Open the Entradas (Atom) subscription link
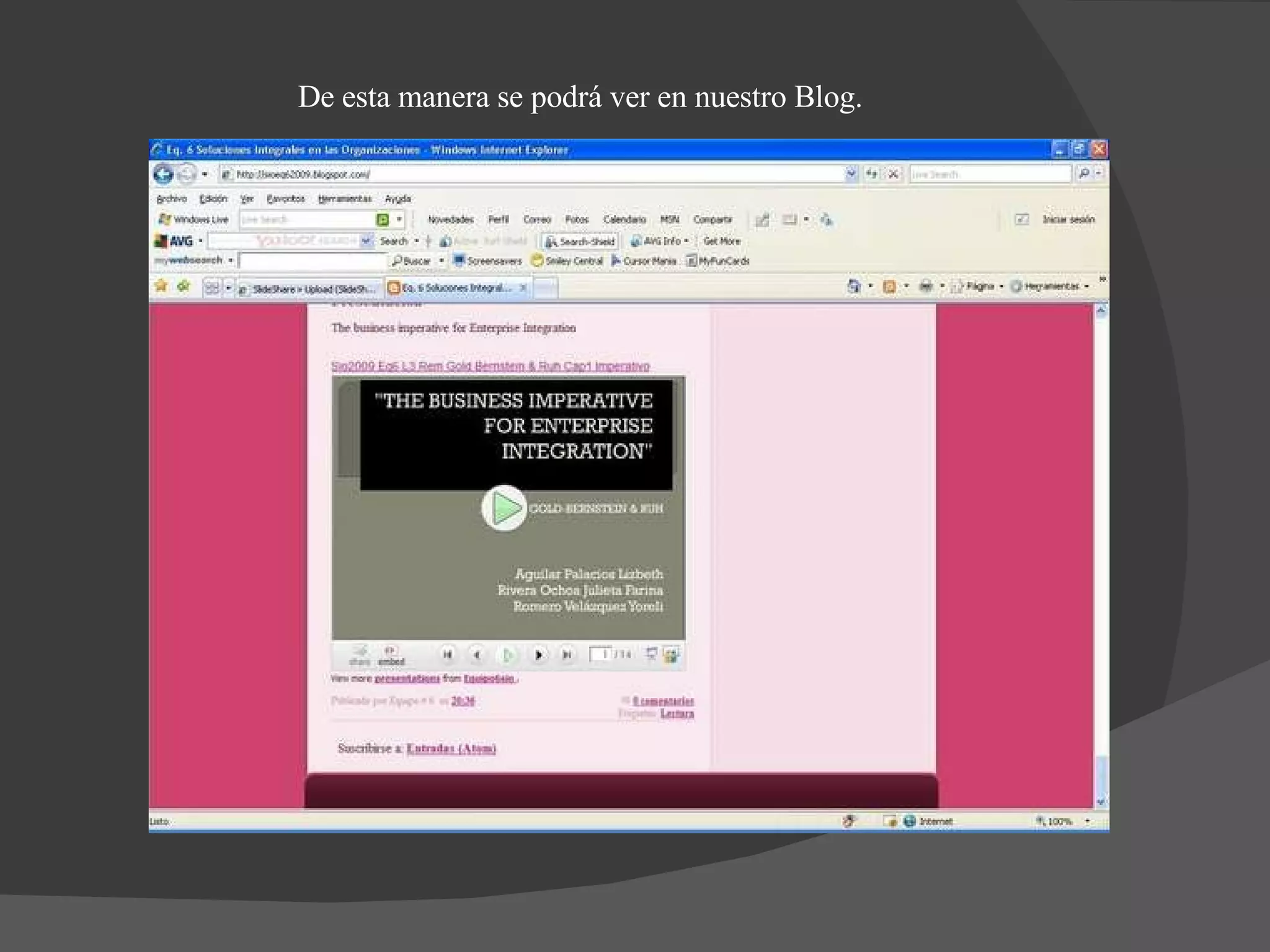The height and width of the screenshot is (952, 1270). tap(451, 749)
